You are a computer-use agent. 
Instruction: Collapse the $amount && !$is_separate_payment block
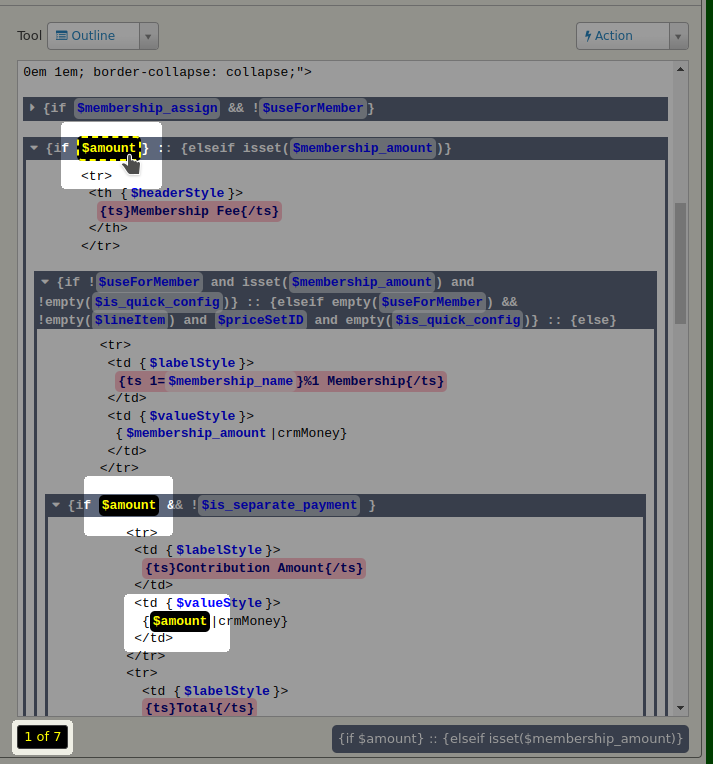coord(56,506)
